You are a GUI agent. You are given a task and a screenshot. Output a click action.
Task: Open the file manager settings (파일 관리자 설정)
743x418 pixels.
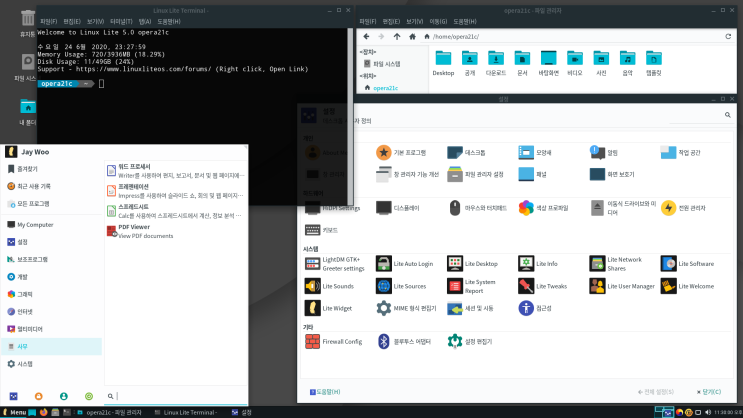pos(475,174)
